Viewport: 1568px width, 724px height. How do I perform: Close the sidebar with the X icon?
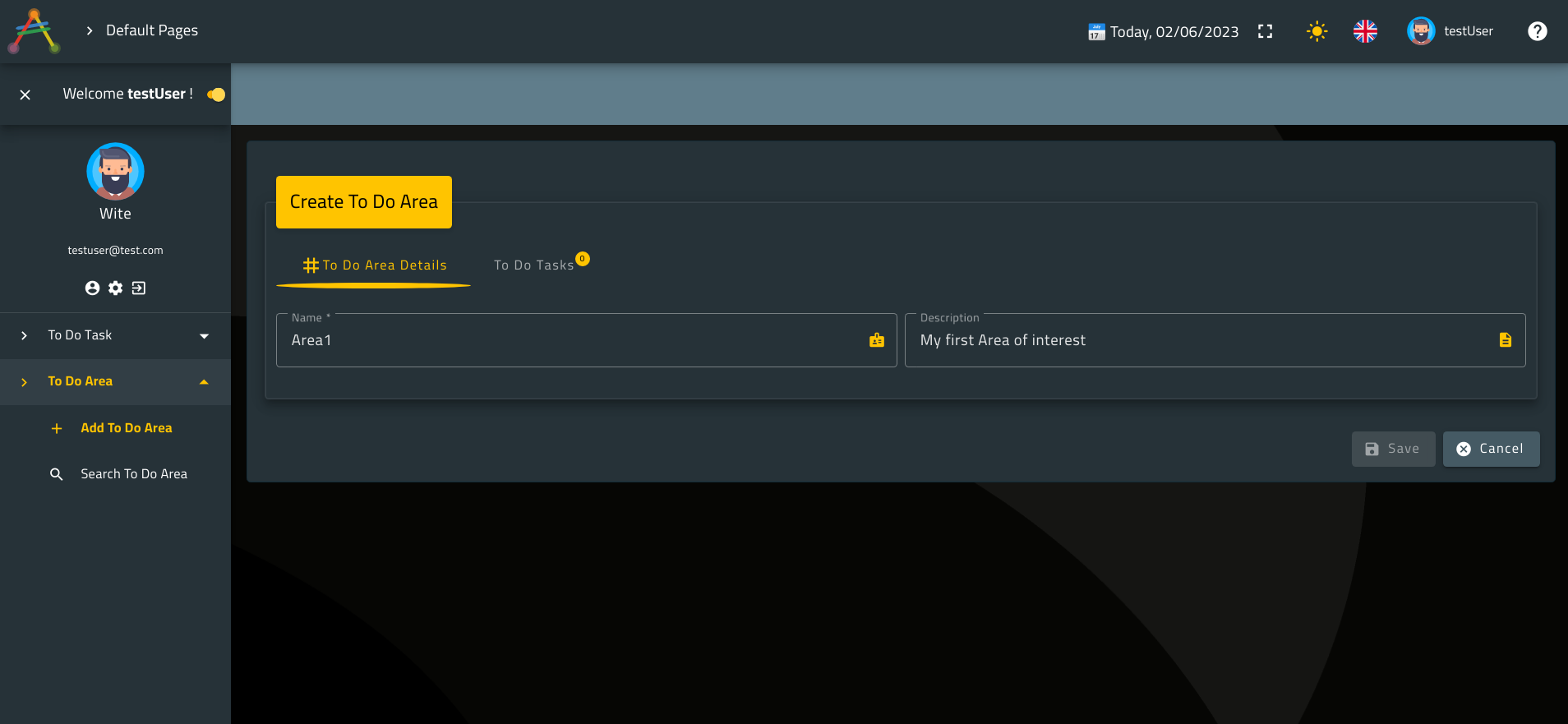click(25, 95)
